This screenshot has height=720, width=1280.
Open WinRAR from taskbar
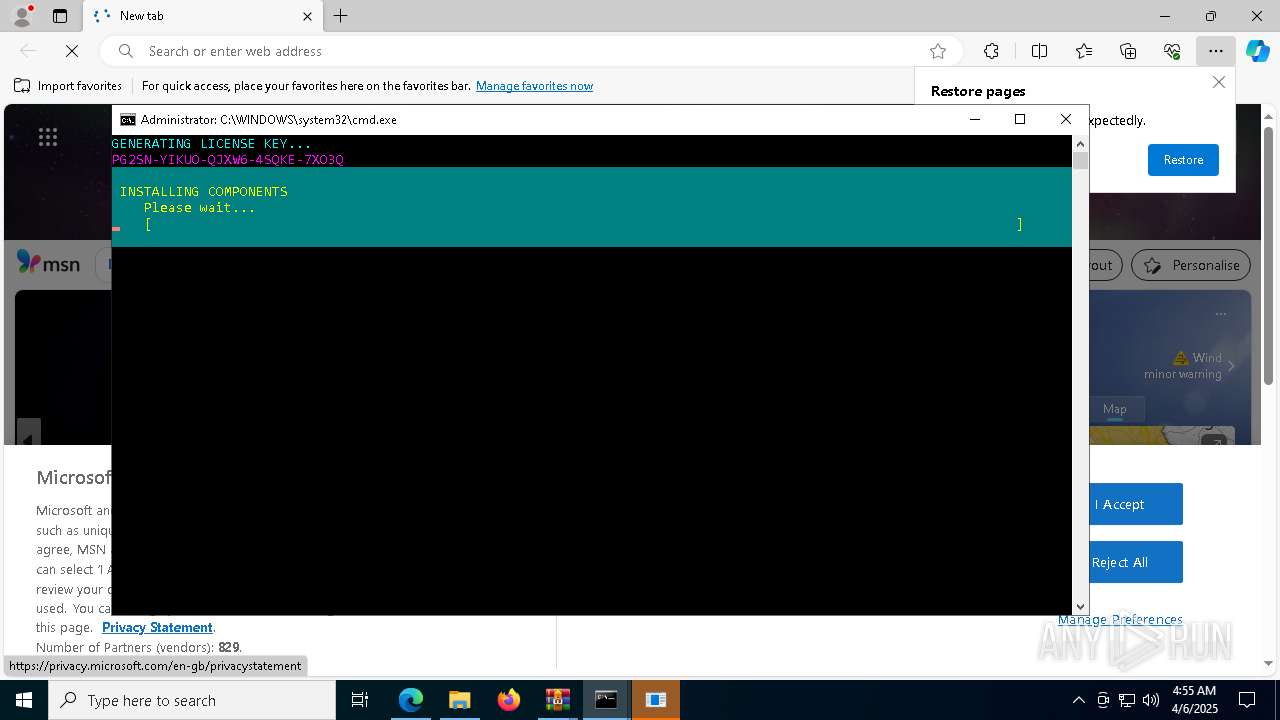(557, 700)
